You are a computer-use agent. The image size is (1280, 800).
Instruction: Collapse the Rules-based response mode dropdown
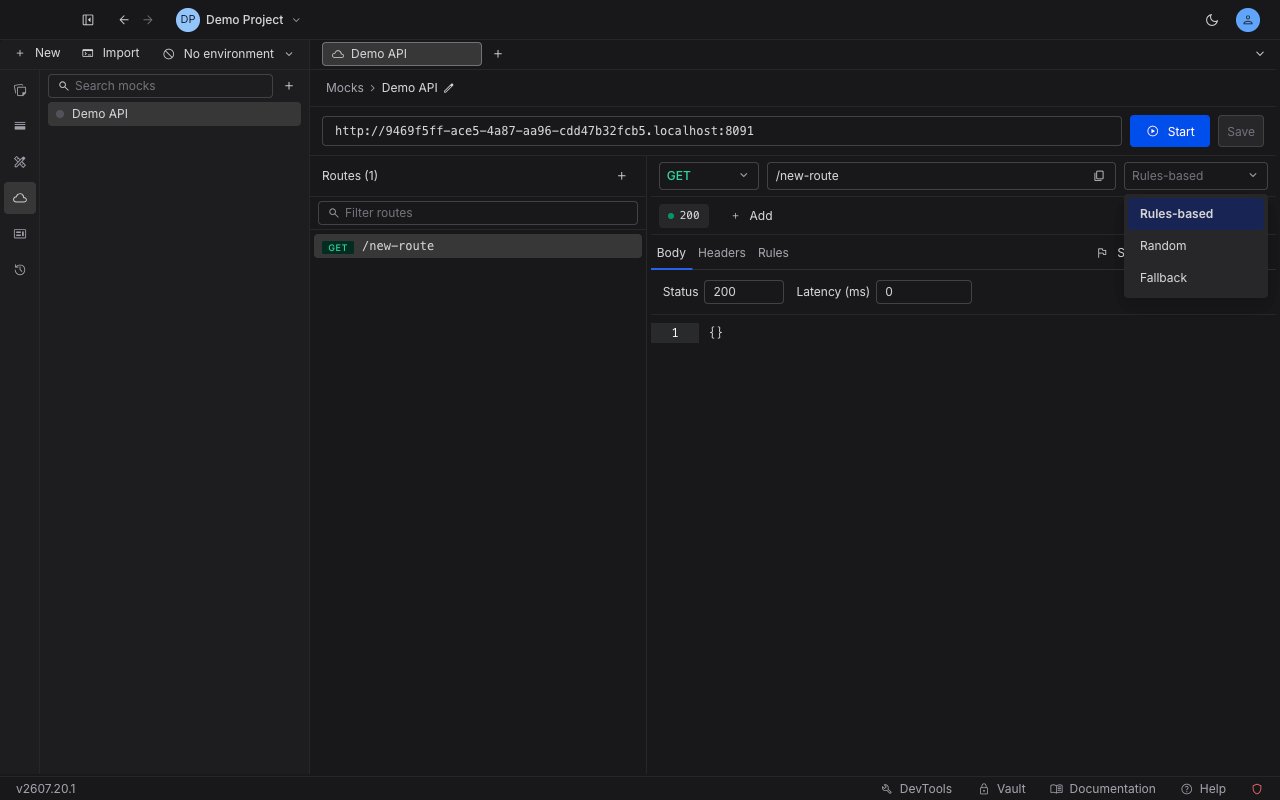coord(1196,176)
